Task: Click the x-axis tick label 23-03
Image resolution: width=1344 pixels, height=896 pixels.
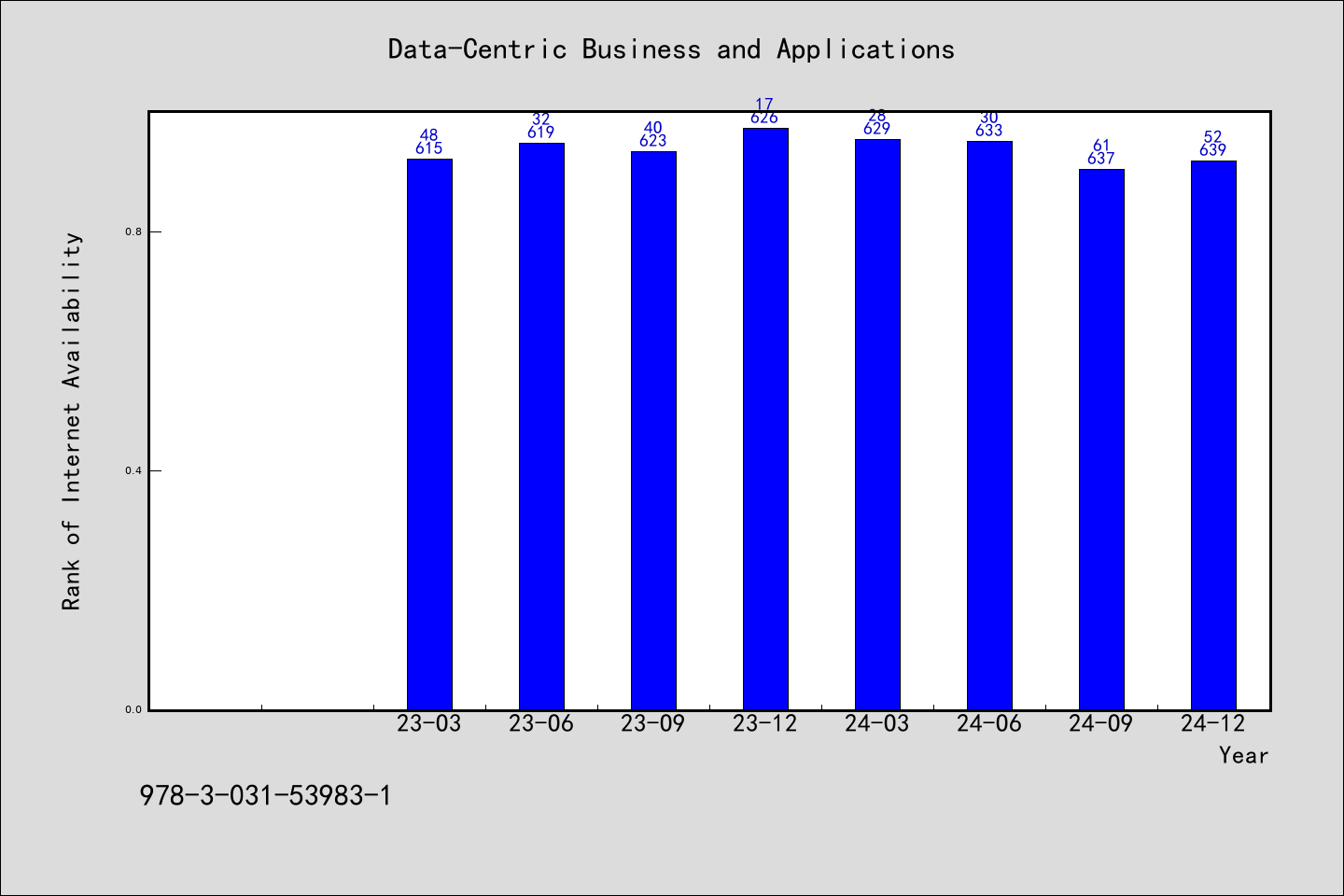Action: tap(429, 723)
